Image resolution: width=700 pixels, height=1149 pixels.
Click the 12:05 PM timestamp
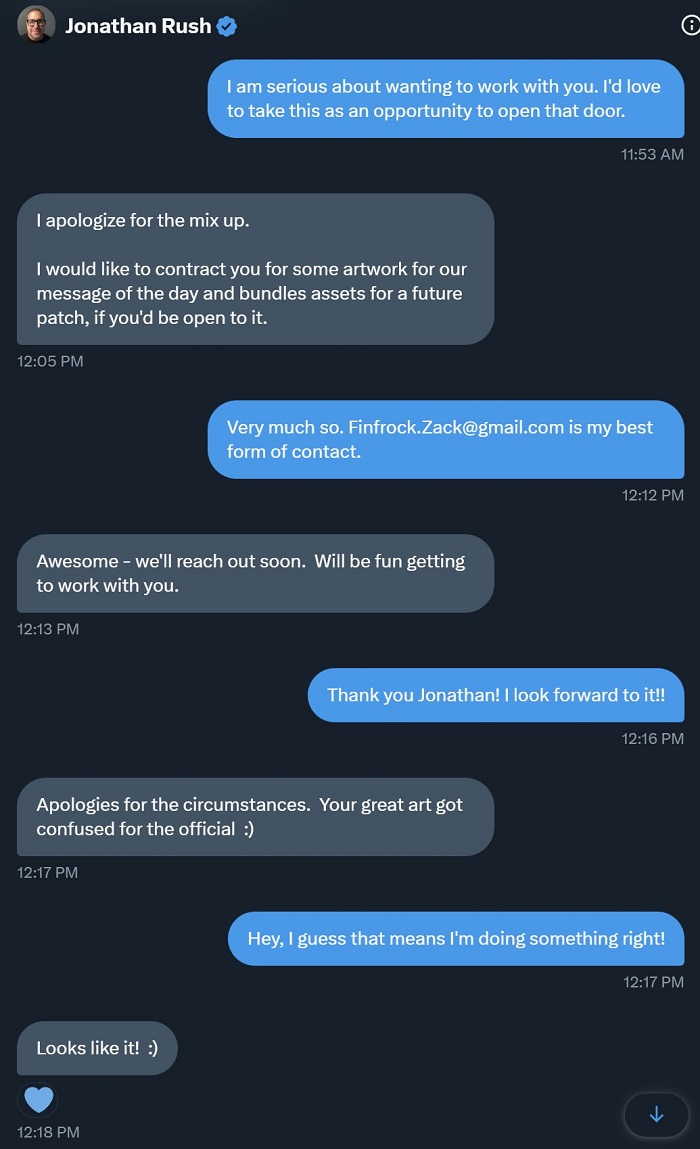[x=50, y=361]
